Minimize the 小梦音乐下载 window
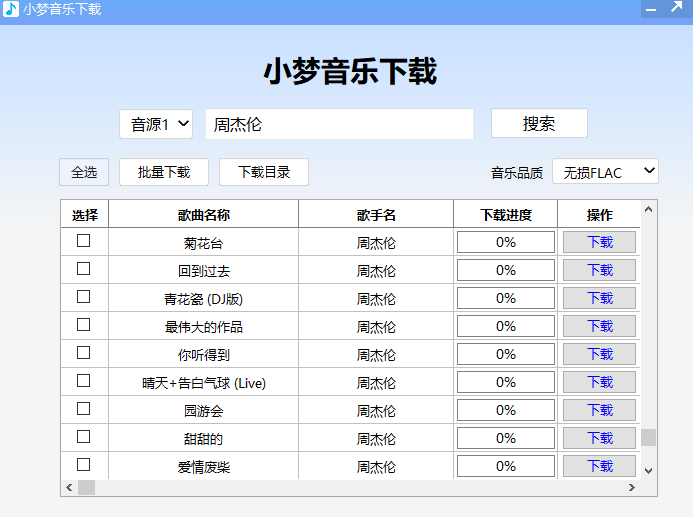693x517 pixels. [651, 9]
